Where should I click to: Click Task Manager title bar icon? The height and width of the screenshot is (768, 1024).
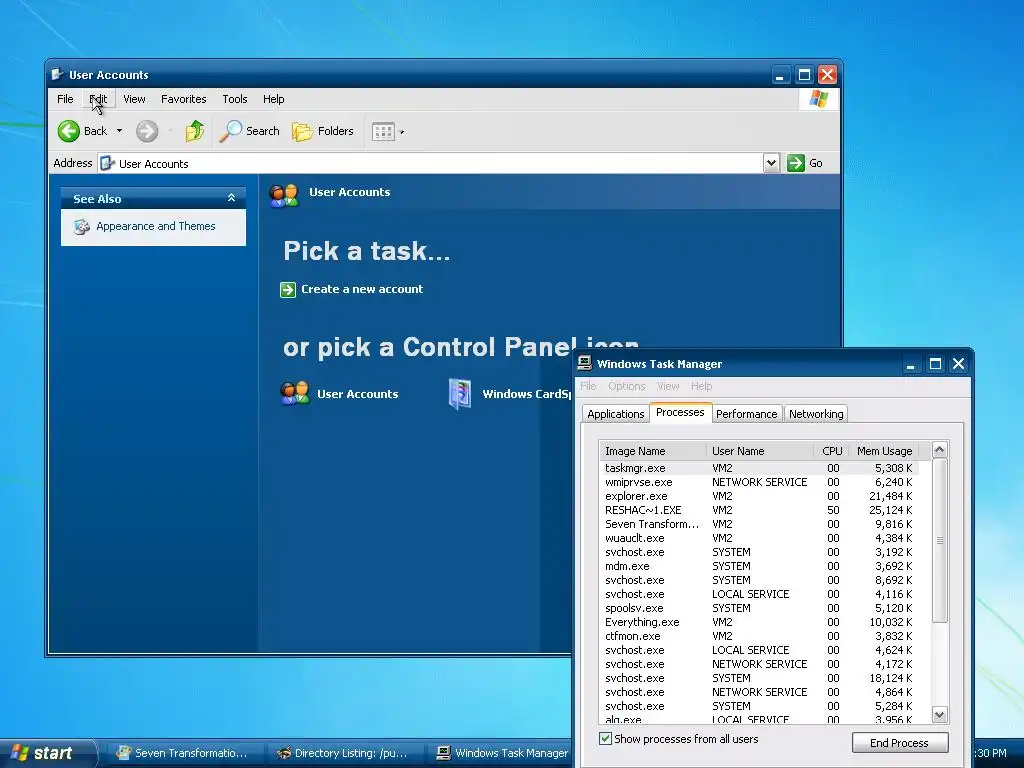pos(584,363)
